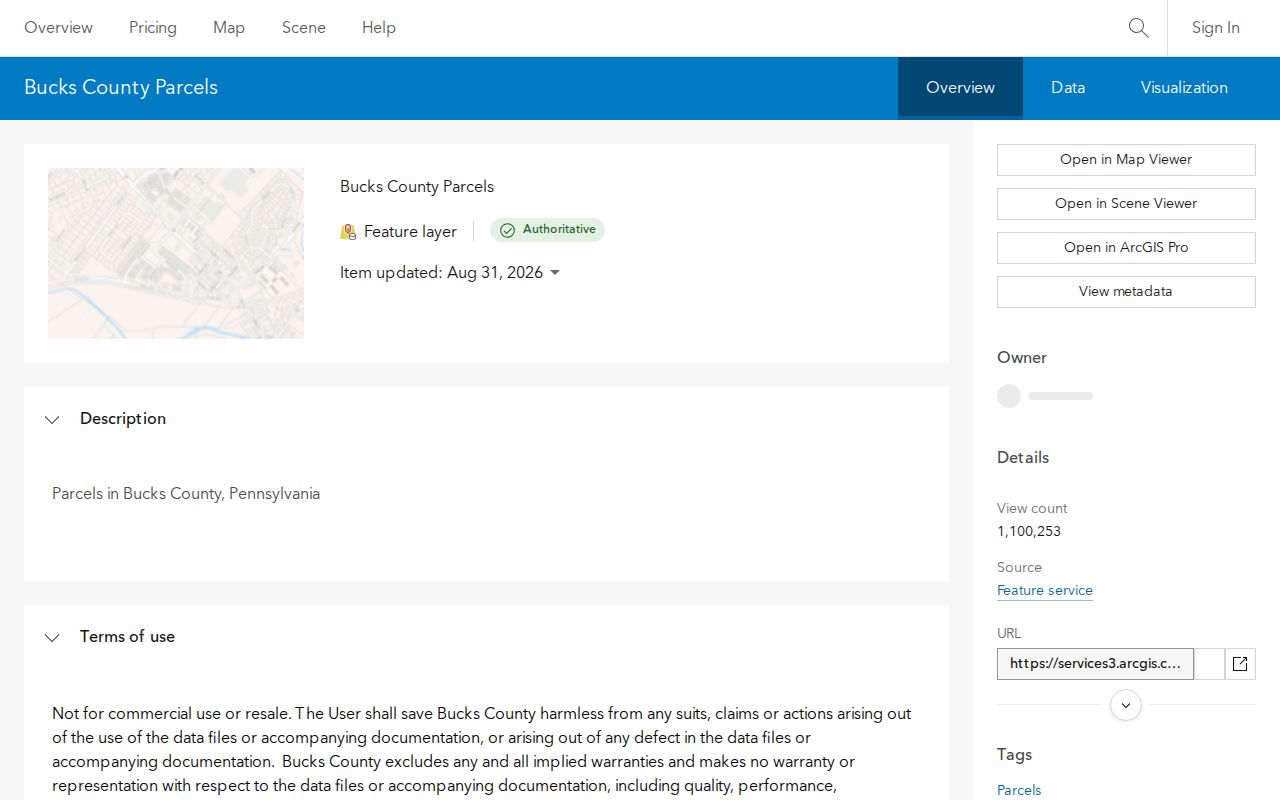
Task: Click the Tags heading
Action: [x=1014, y=755]
